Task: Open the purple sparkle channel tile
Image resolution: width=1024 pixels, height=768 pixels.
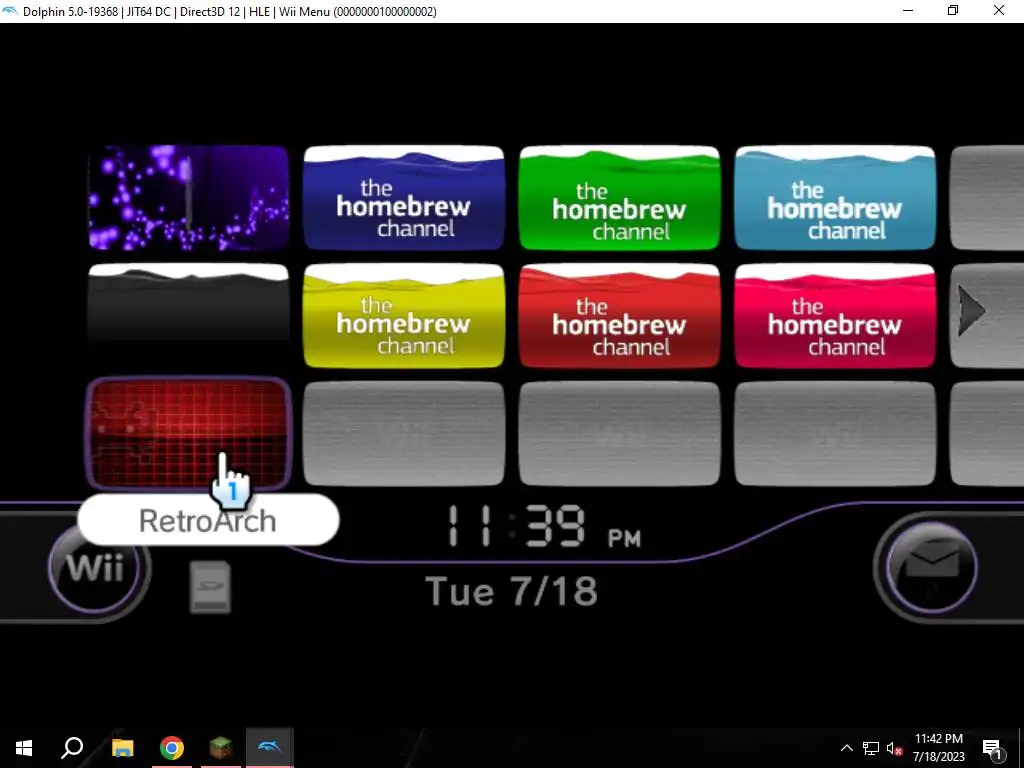Action: tap(189, 198)
